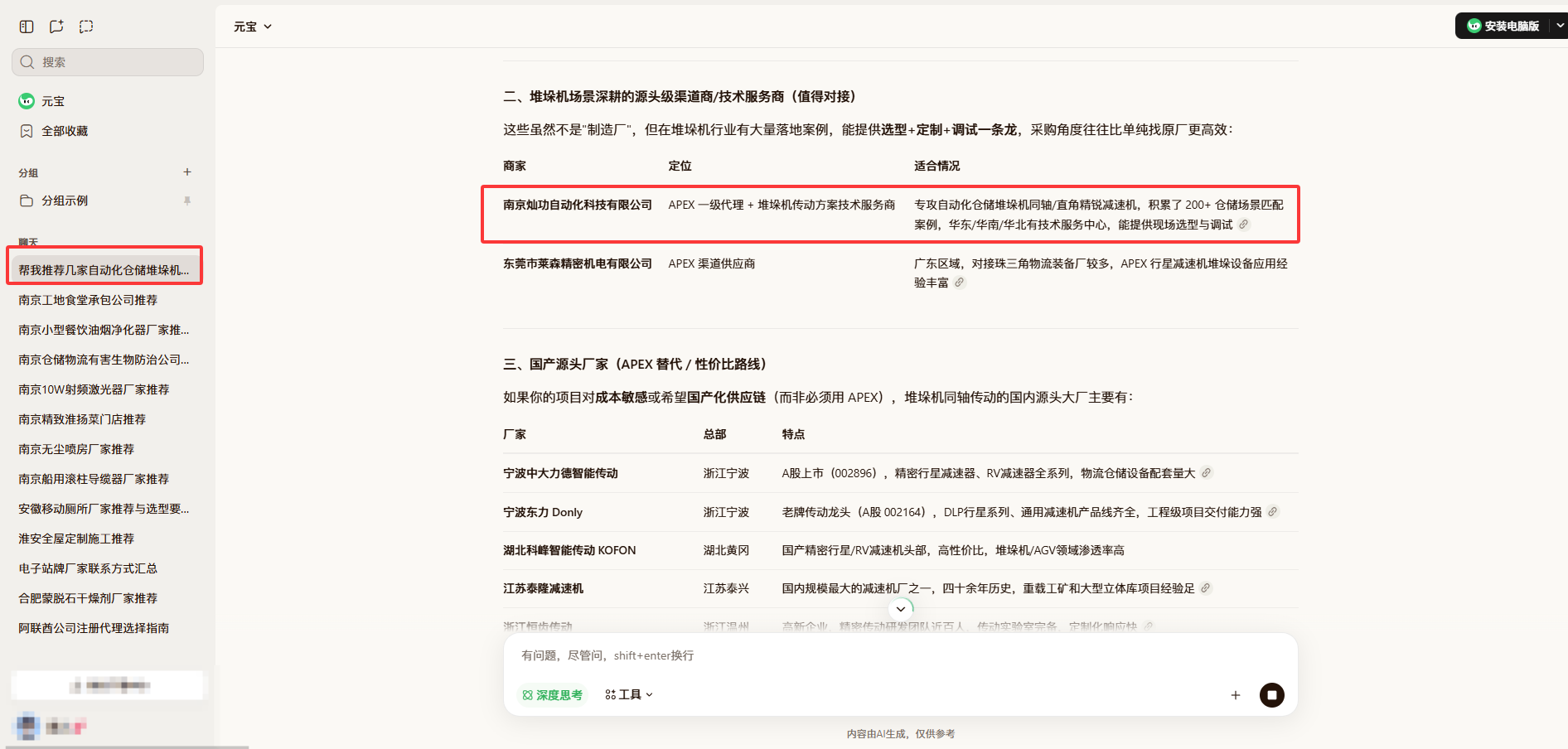Open chat 阿联酋公司注册代理选择指南

(x=94, y=628)
